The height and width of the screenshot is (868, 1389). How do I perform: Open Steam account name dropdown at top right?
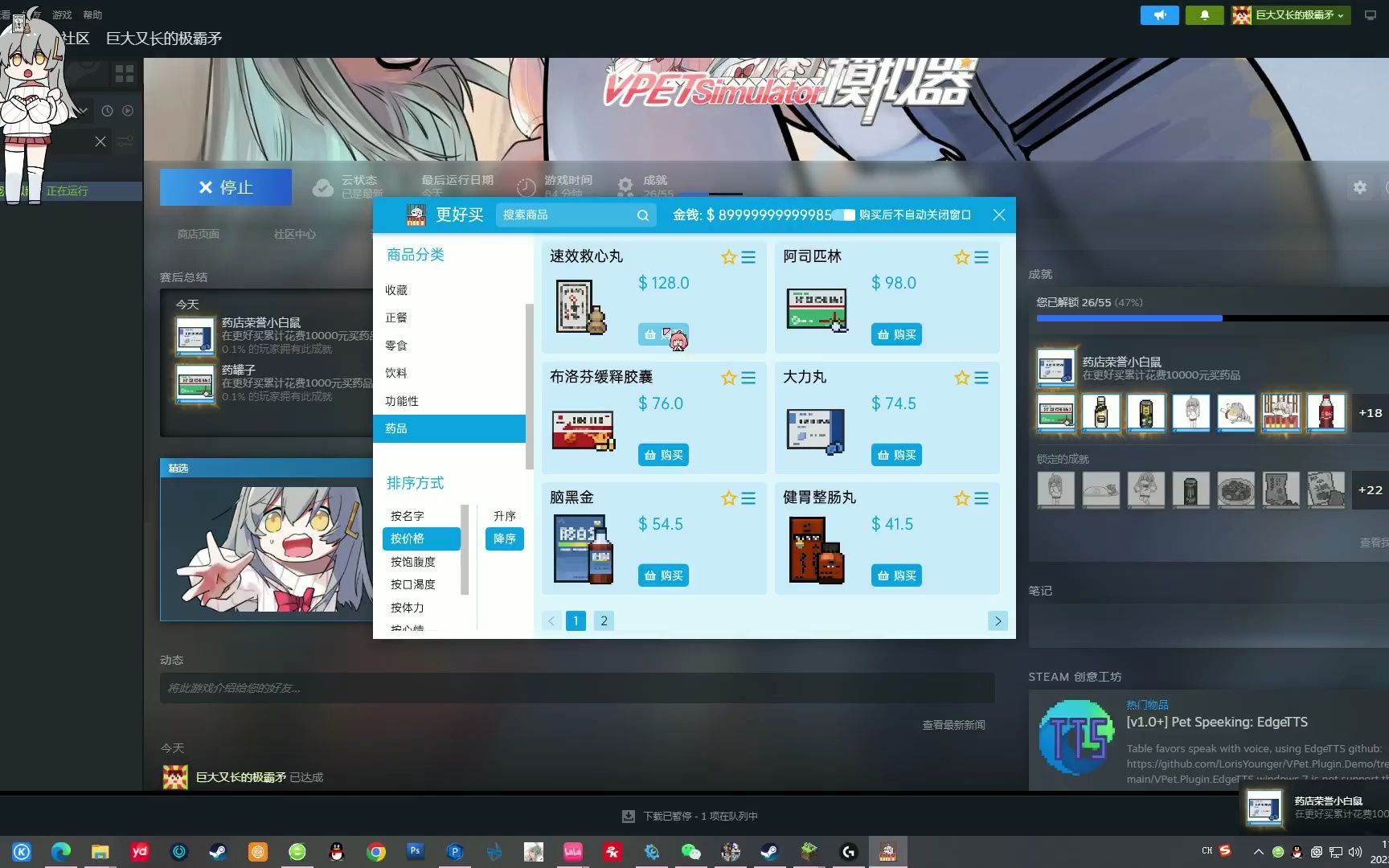[x=1291, y=14]
